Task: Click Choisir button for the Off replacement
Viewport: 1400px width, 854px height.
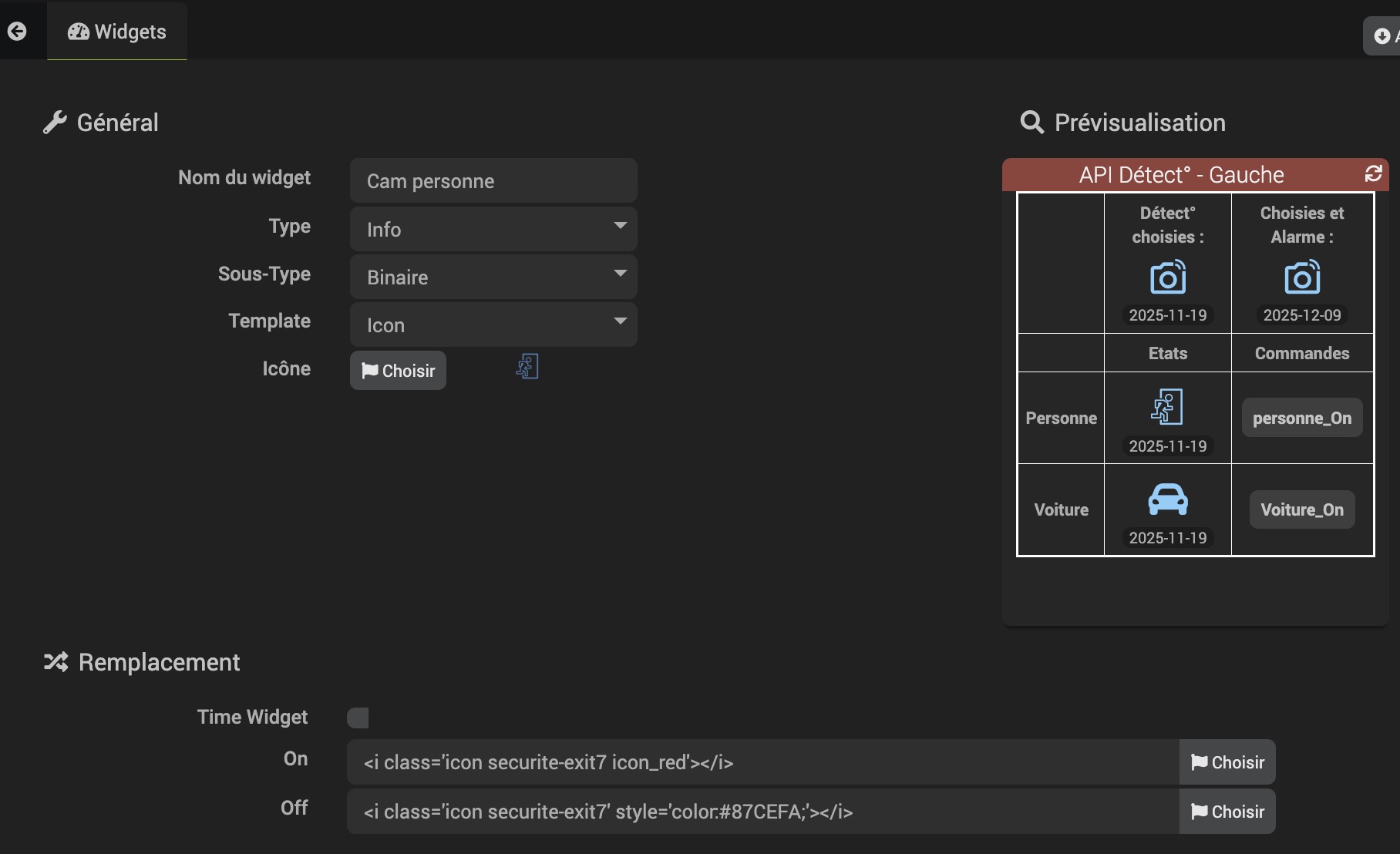Action: pyautogui.click(x=1227, y=812)
